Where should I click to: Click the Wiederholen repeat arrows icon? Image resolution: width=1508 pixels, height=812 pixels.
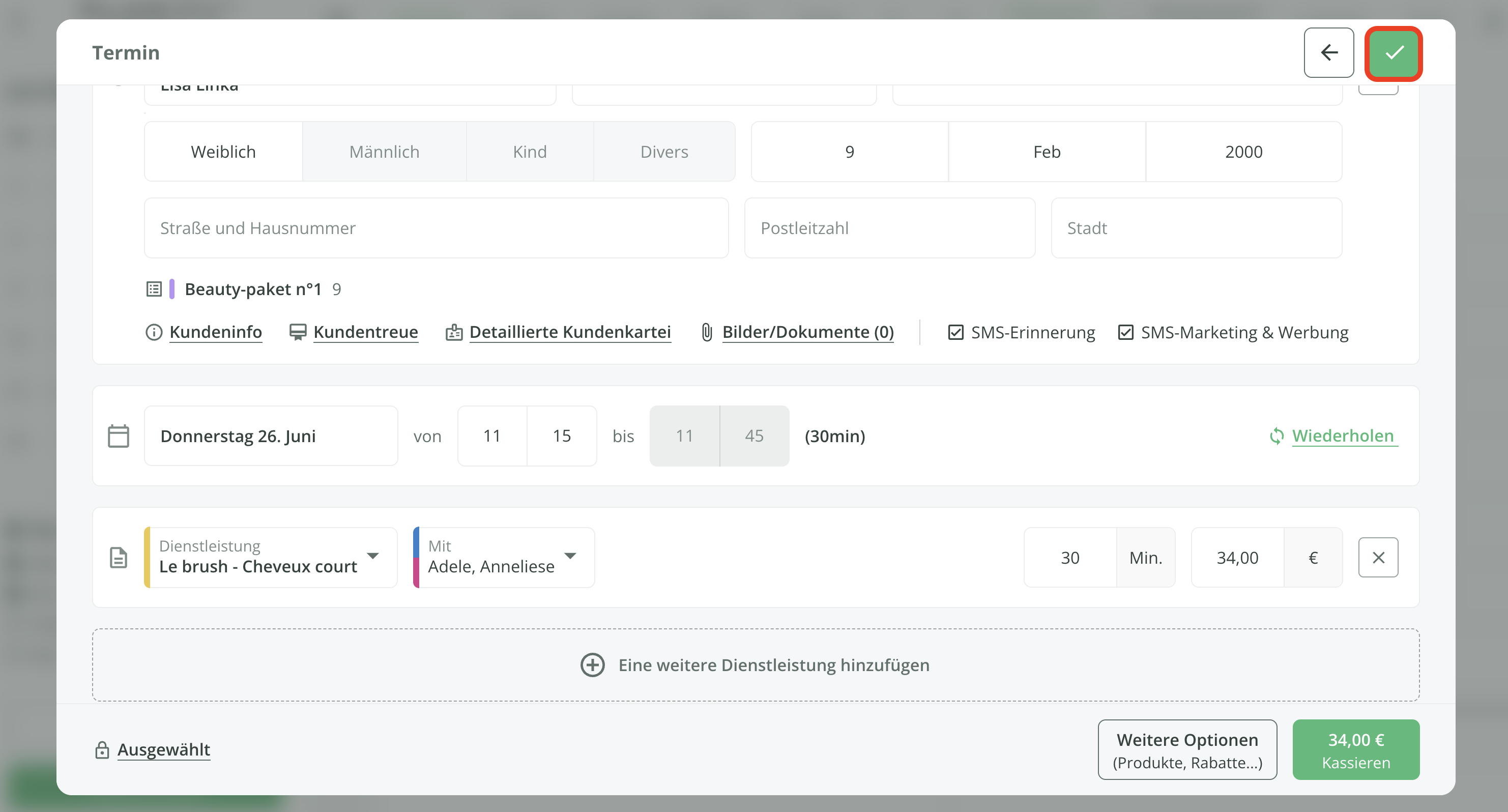click(1276, 436)
